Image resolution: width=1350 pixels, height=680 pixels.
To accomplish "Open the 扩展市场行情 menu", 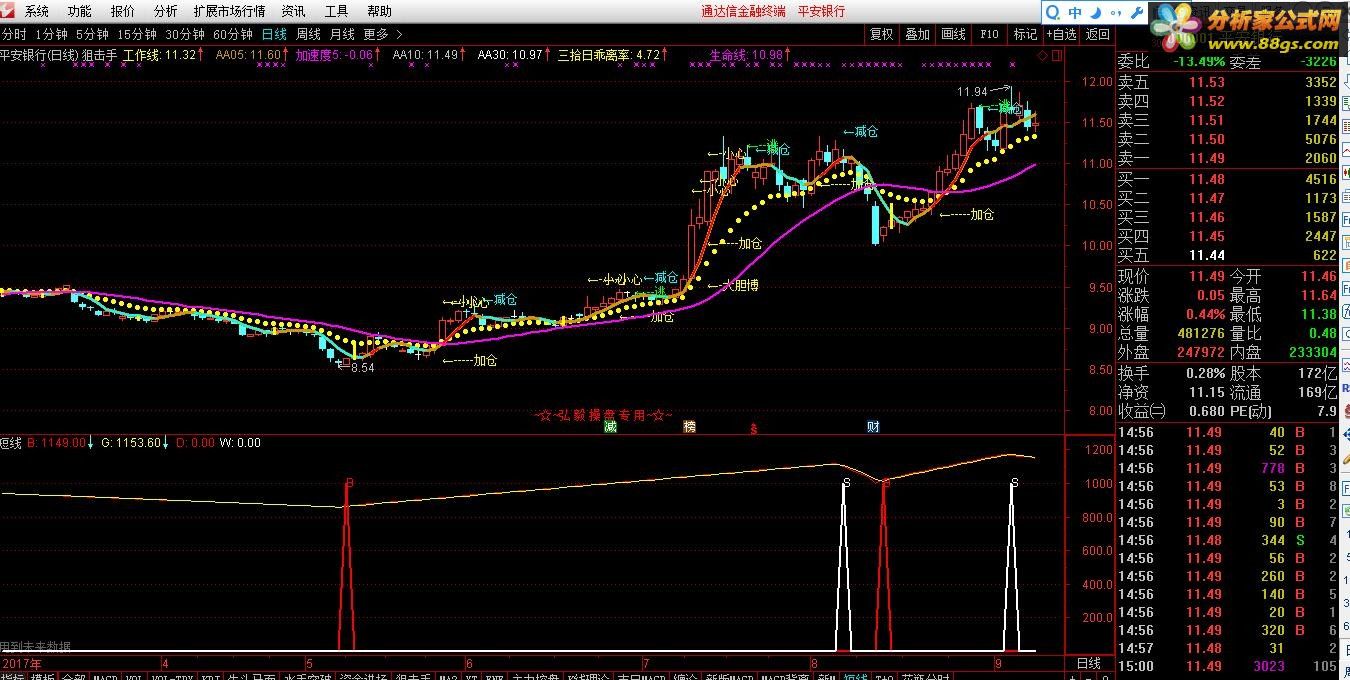I will [x=229, y=11].
